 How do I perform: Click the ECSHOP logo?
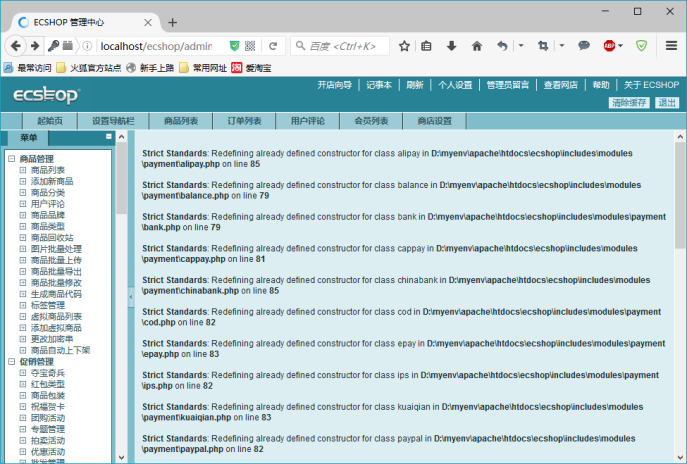[46, 95]
